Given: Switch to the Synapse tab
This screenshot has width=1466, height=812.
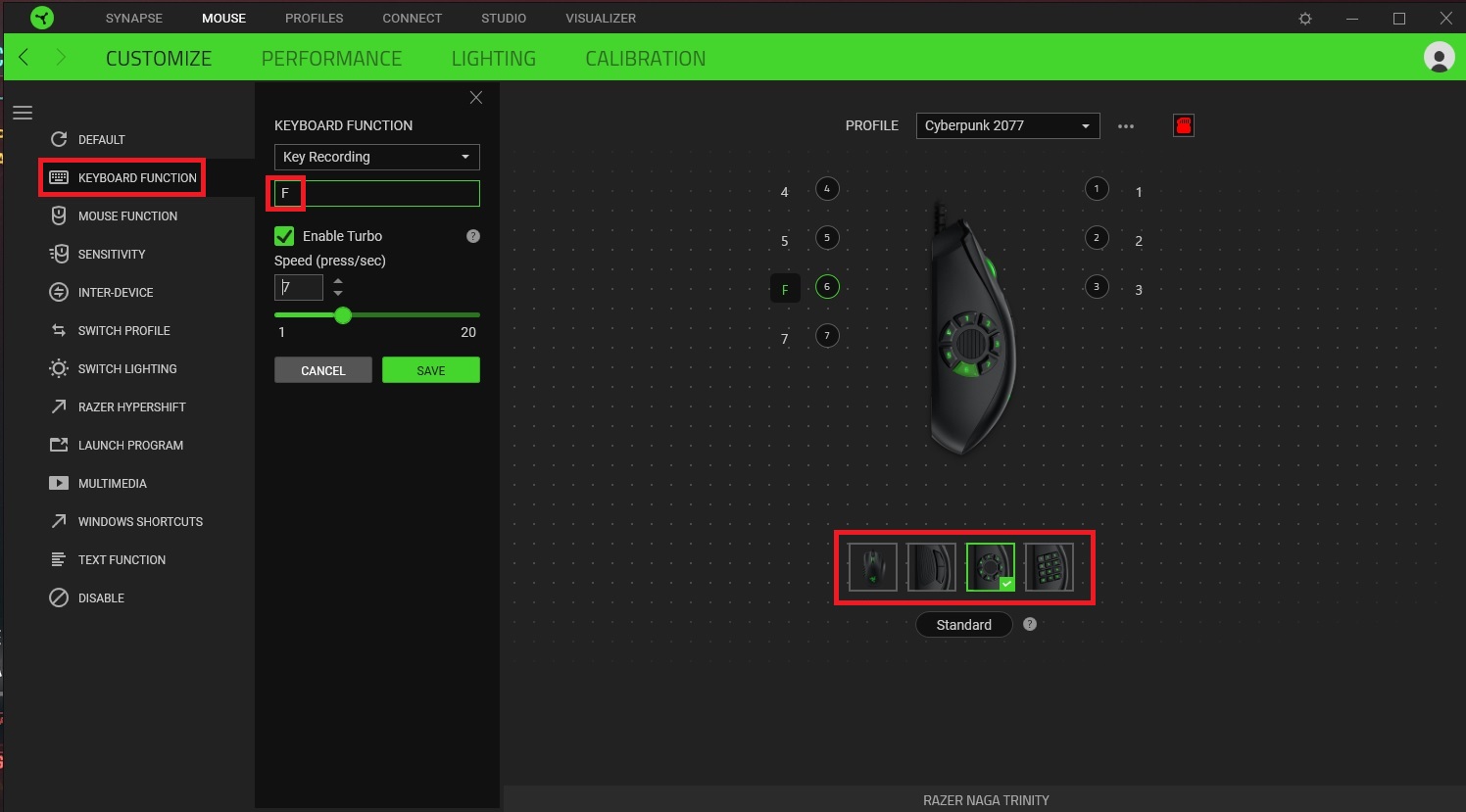Looking at the screenshot, I should pyautogui.click(x=134, y=19).
